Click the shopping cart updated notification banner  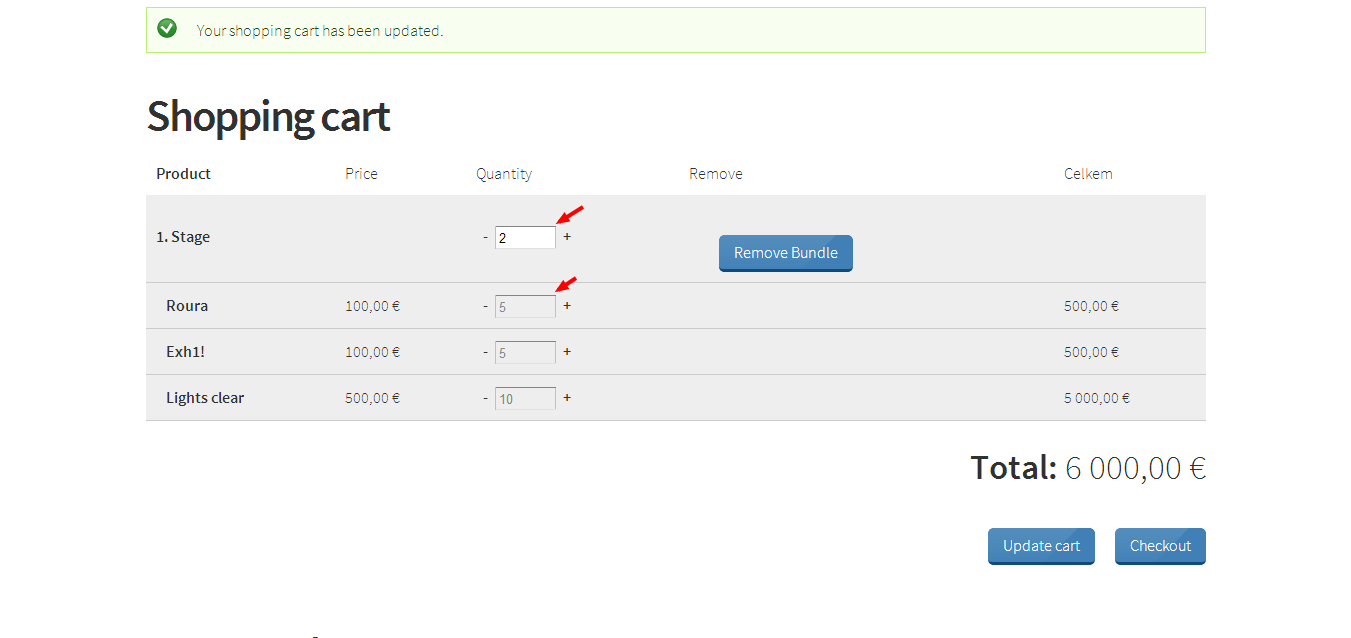(x=675, y=30)
